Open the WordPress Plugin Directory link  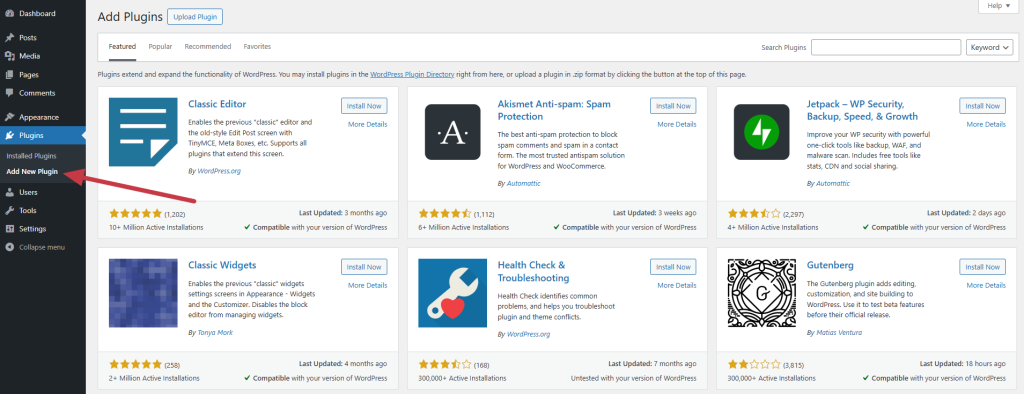pyautogui.click(x=412, y=74)
